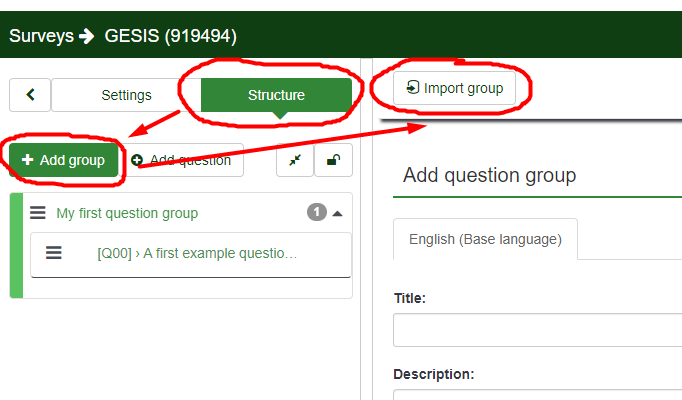Viewport: 682px width, 400px height.
Task: Switch to the Settings tab
Action: (x=126, y=95)
